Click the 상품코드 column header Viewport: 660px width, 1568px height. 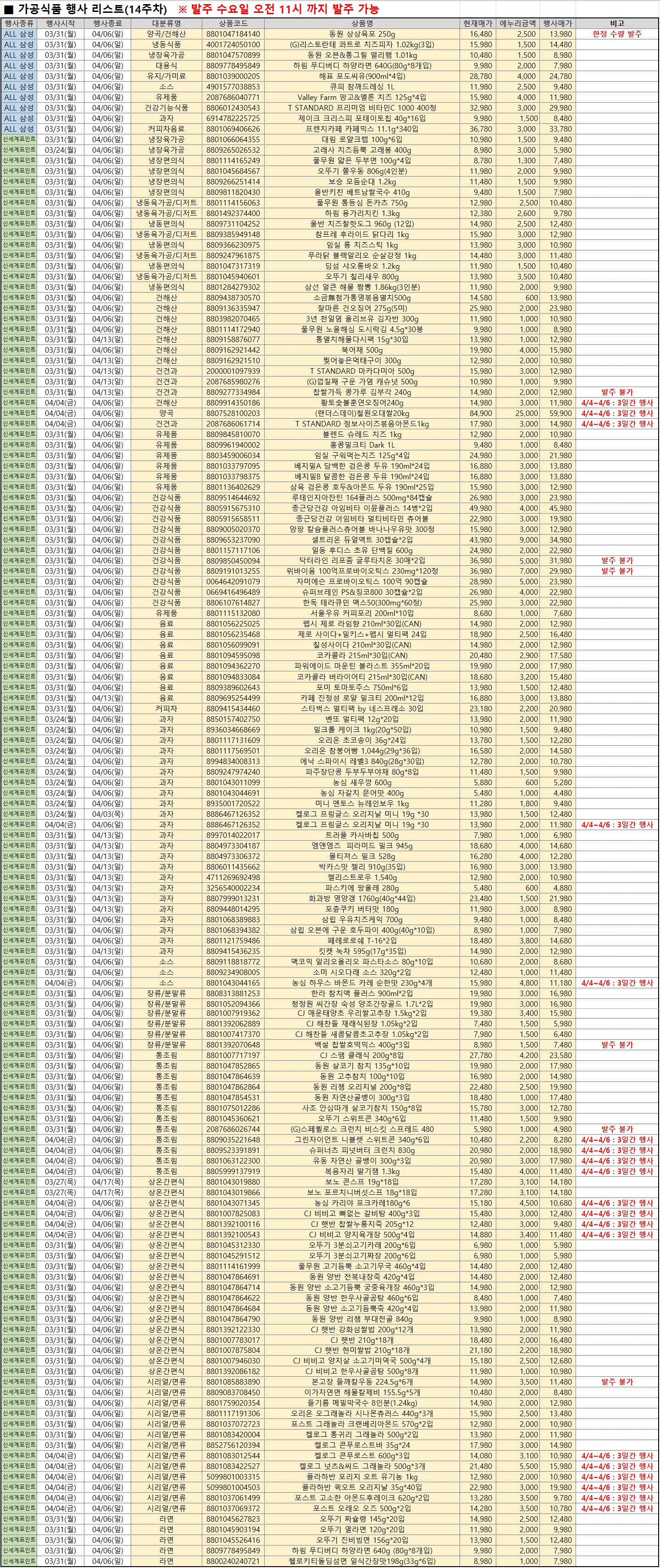pyautogui.click(x=233, y=23)
